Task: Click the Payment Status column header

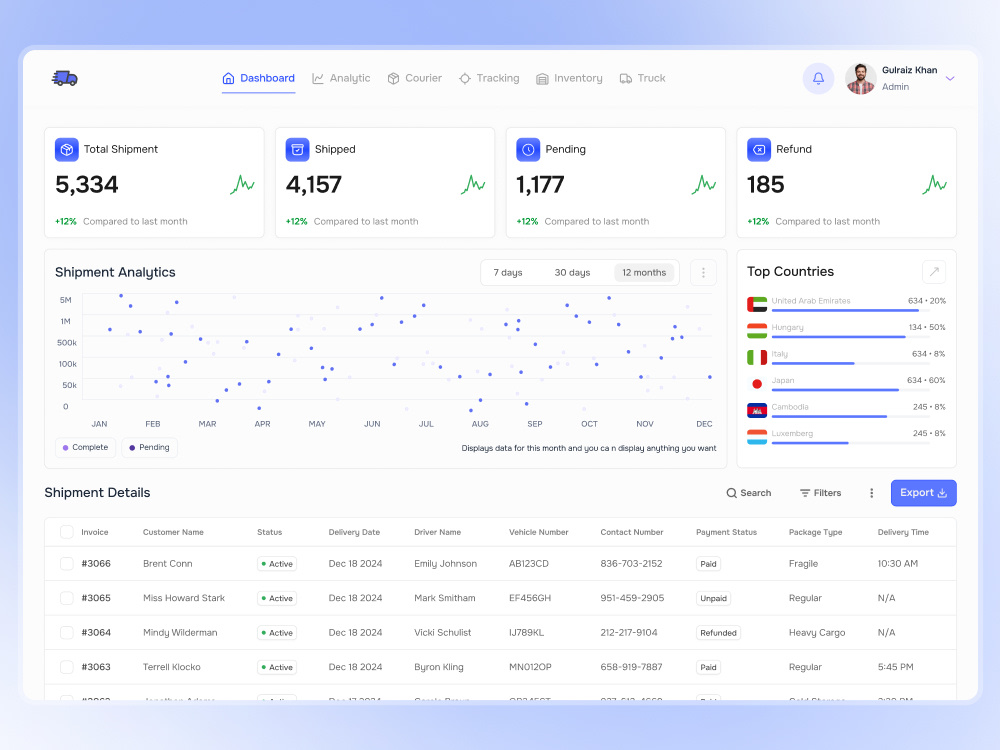Action: click(x=726, y=532)
